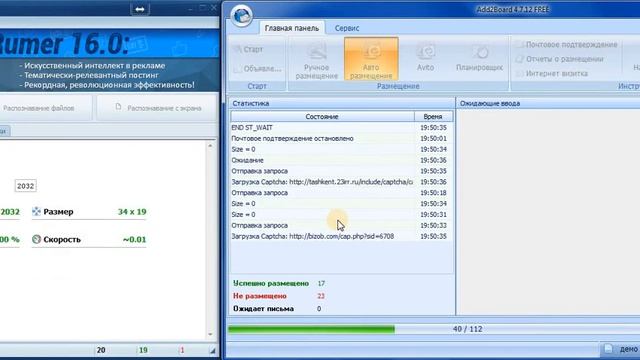Click the Rumer status bar counter 20
This screenshot has height=360, width=640.
click(101, 350)
